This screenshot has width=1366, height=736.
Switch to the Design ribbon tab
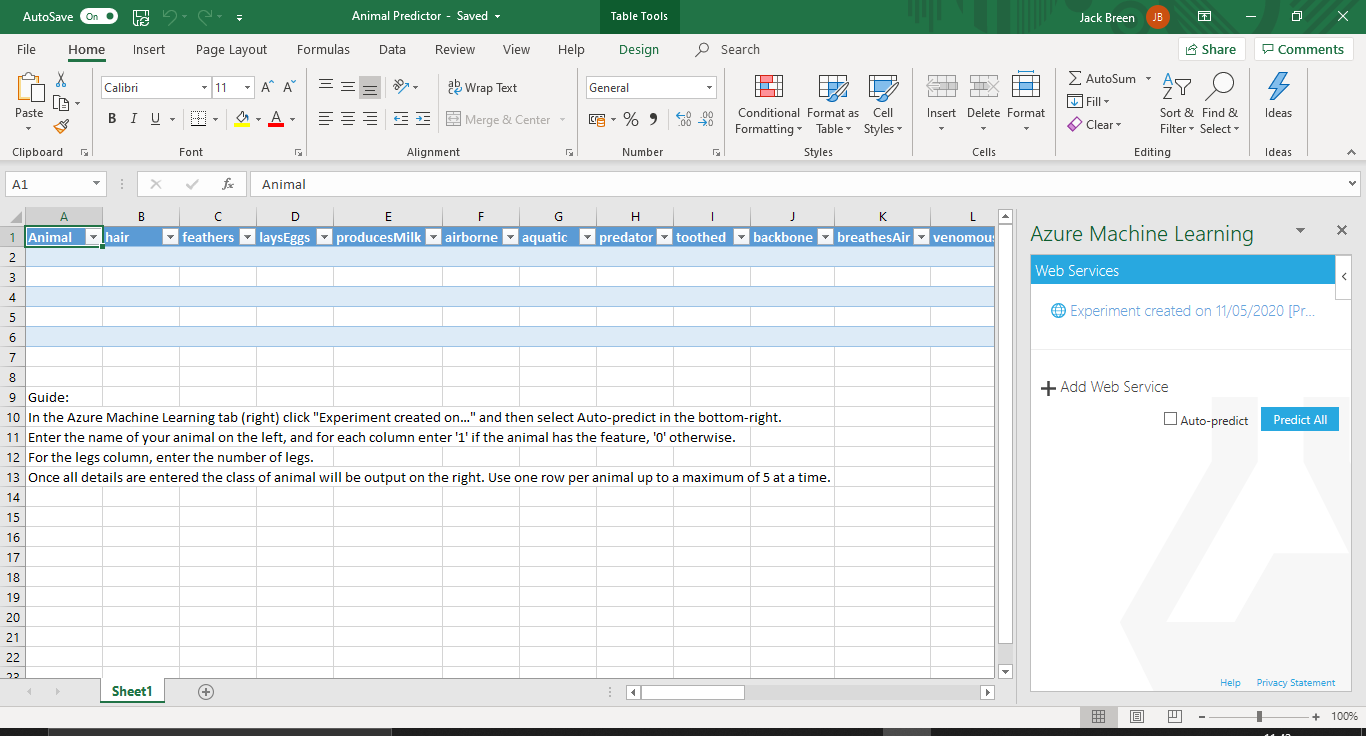pyautogui.click(x=639, y=49)
